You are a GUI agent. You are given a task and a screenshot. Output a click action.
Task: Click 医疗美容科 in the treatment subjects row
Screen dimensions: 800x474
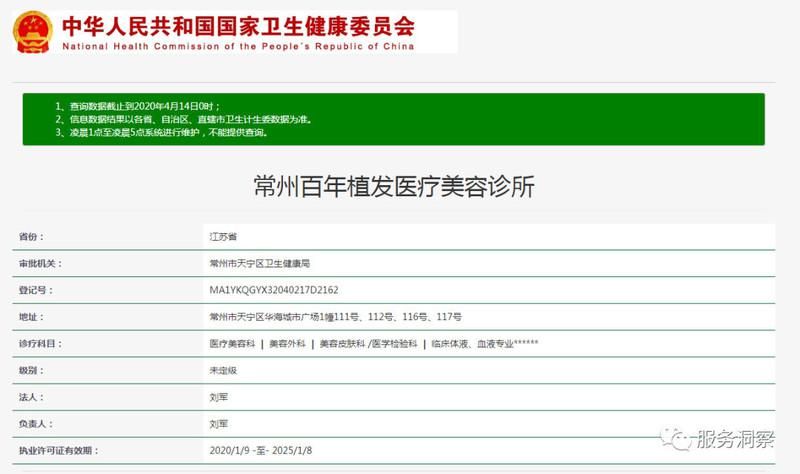pos(231,344)
